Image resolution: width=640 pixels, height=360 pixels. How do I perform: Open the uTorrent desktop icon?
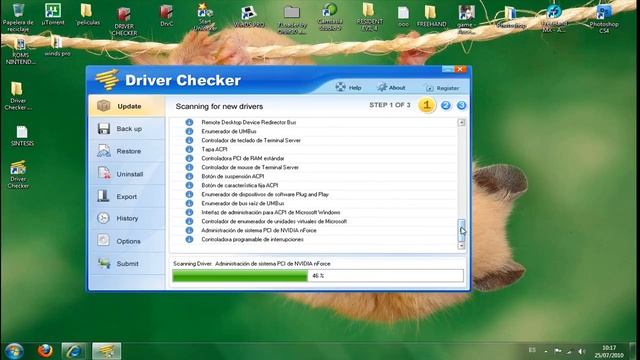(x=53, y=15)
